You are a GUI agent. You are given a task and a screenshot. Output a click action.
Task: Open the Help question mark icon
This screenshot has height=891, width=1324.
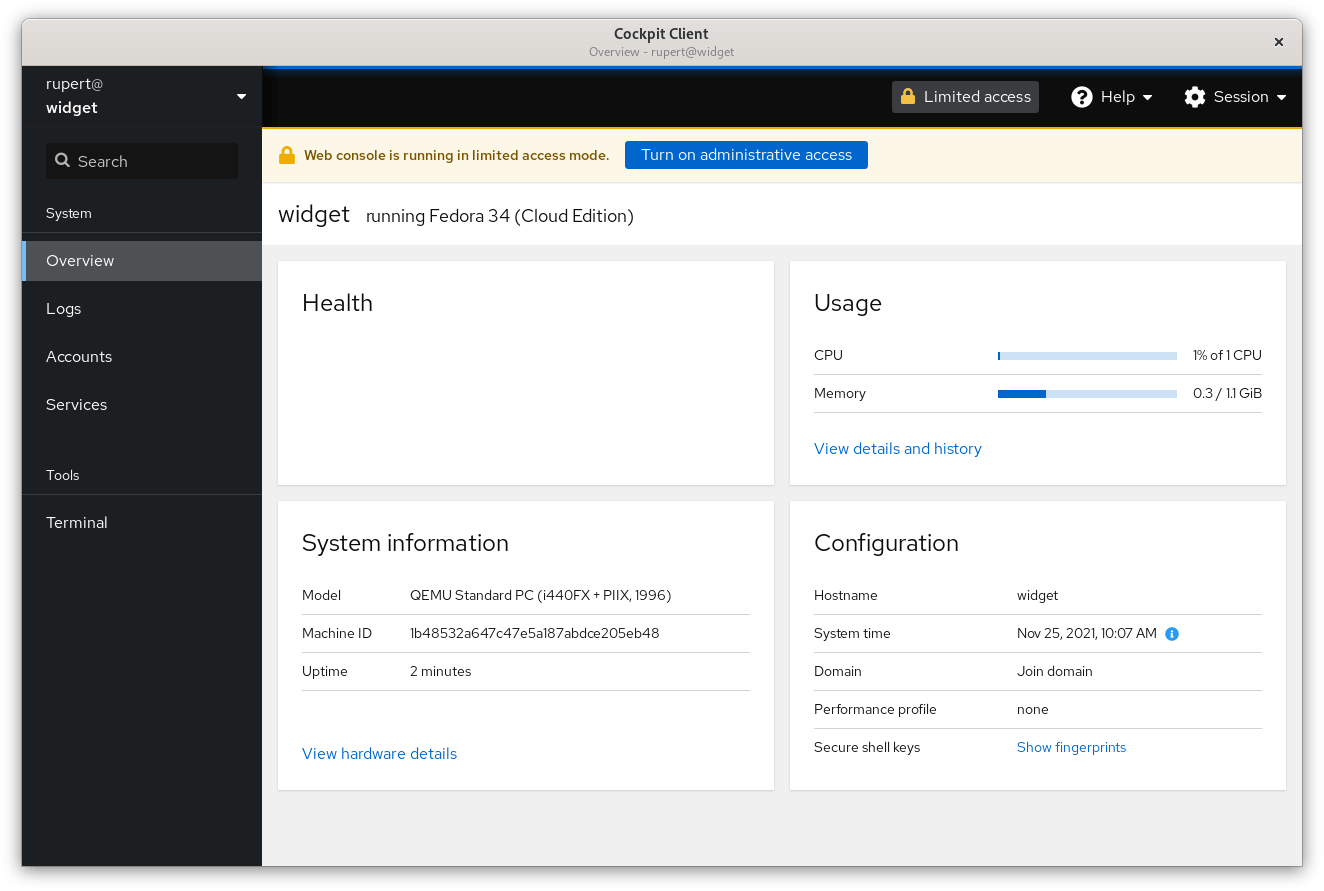tap(1082, 96)
